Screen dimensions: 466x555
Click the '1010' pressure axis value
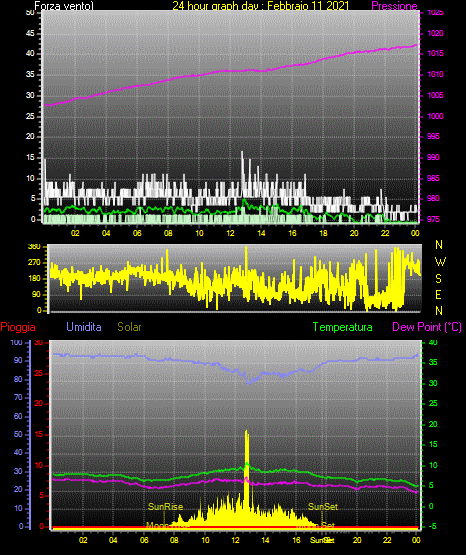point(435,74)
